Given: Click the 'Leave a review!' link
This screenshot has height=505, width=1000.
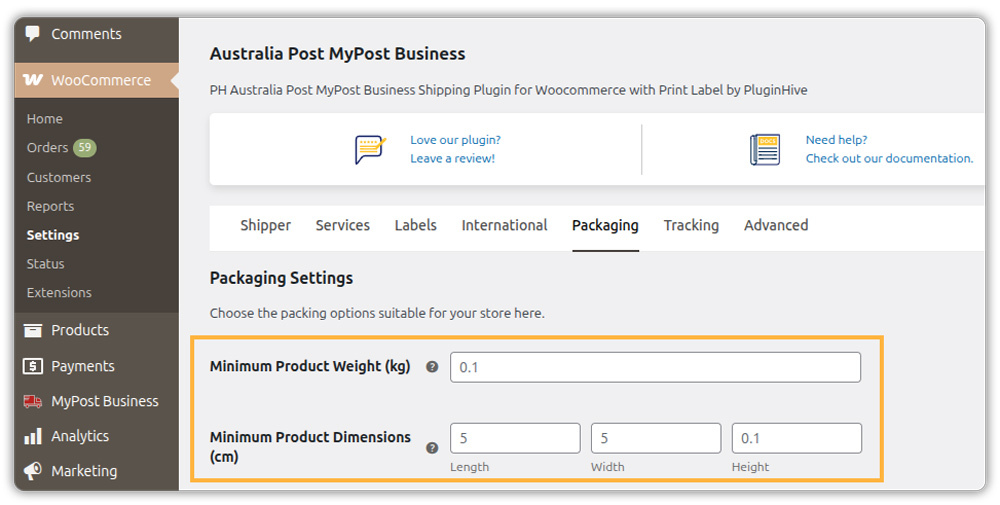Looking at the screenshot, I should pos(452,159).
